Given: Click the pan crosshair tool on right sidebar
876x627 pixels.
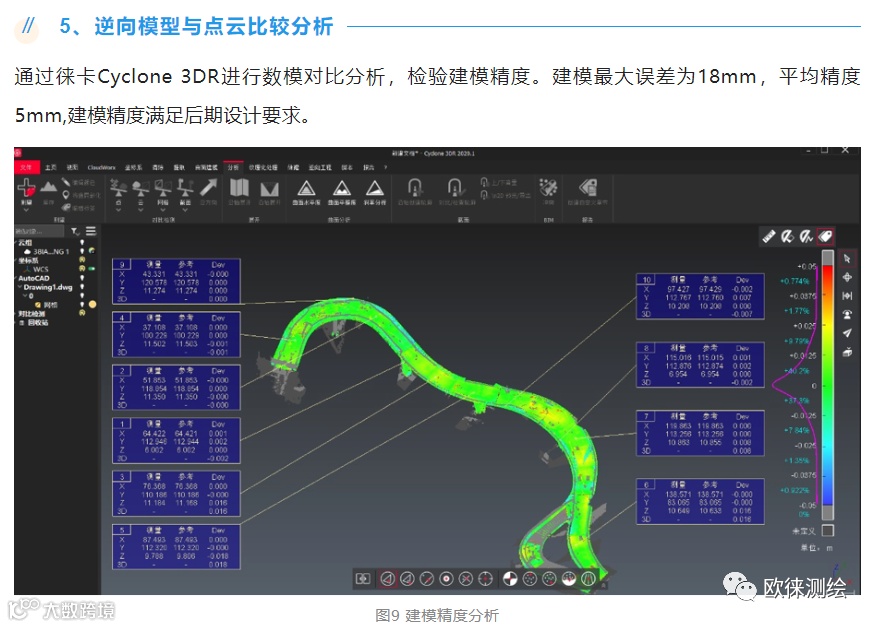Looking at the screenshot, I should click(847, 277).
